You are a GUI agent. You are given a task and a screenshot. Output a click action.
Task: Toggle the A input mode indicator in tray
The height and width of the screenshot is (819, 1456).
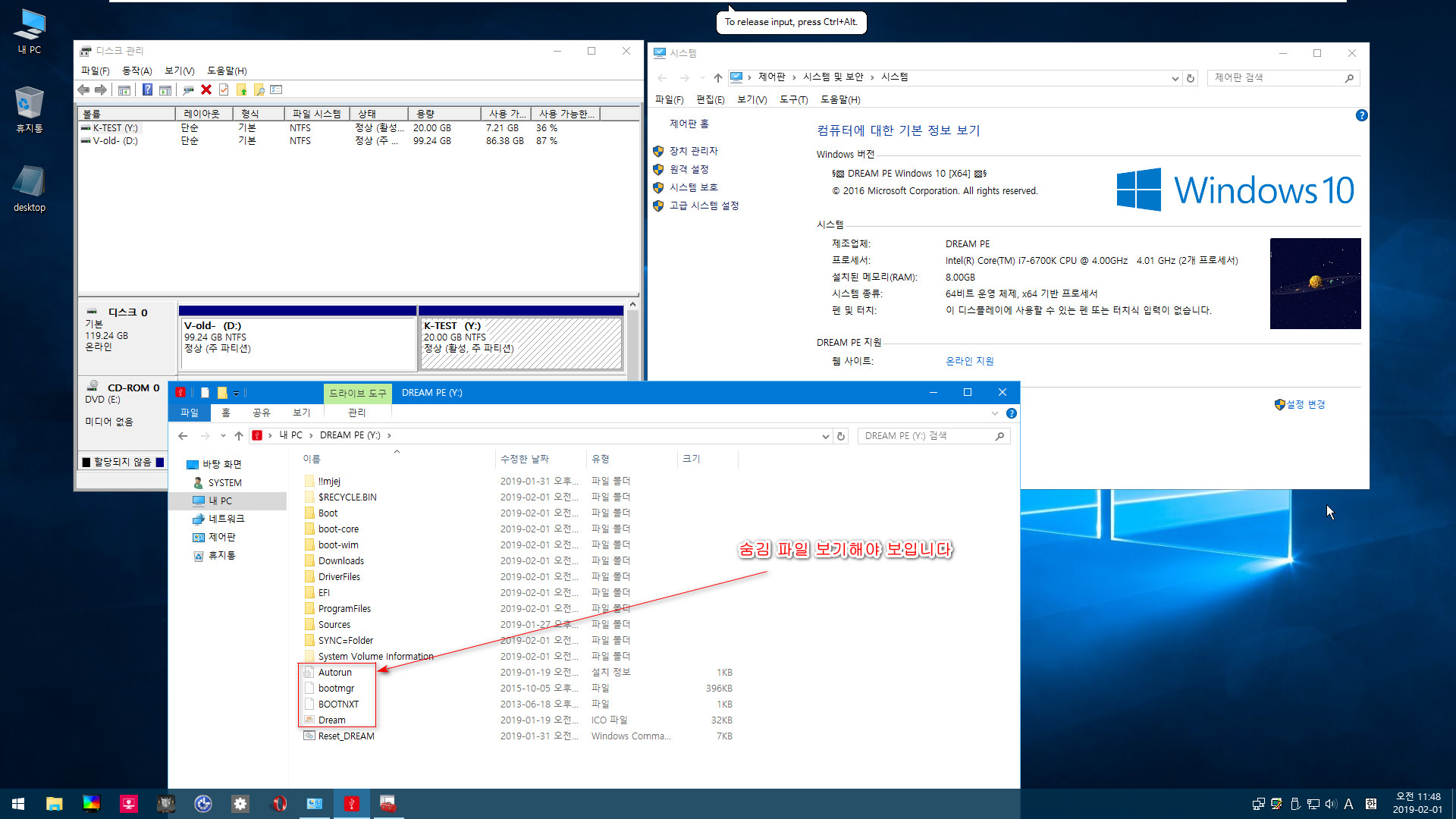[1348, 804]
